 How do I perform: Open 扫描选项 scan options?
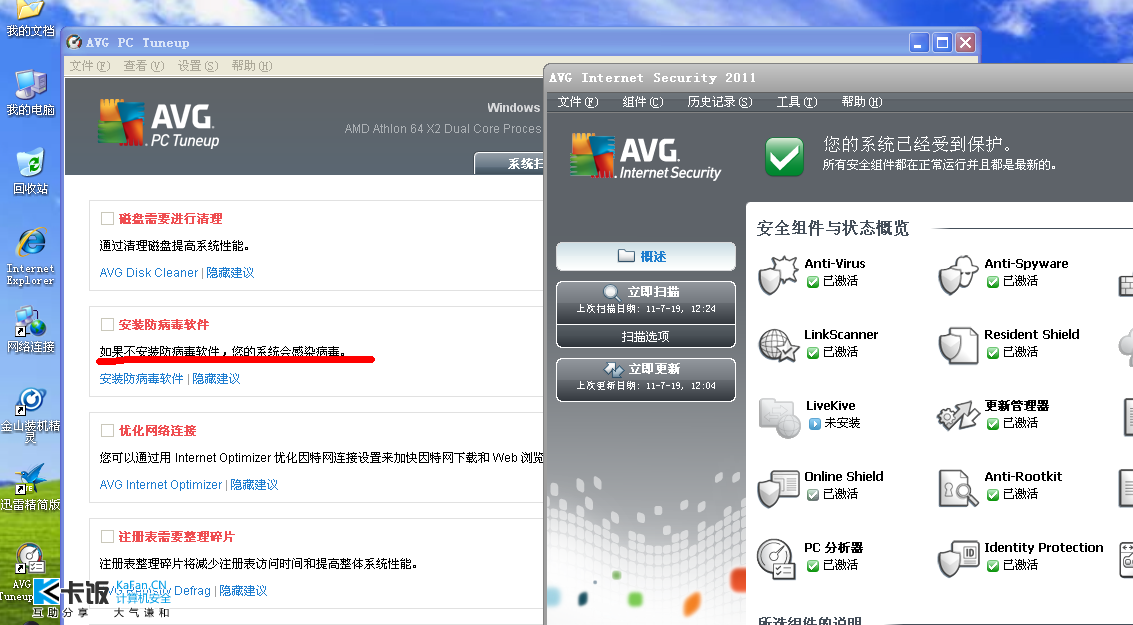(646, 336)
